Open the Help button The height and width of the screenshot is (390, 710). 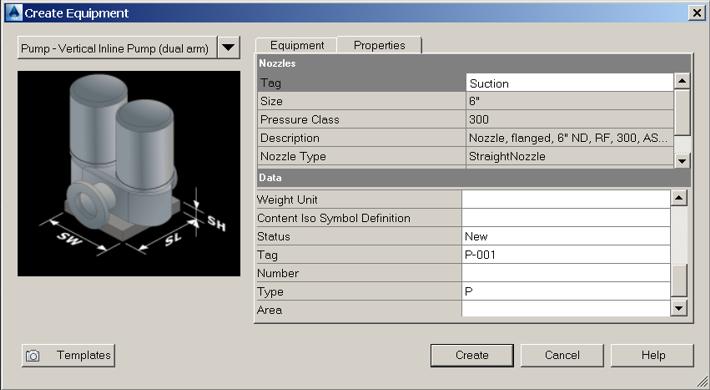(652, 355)
